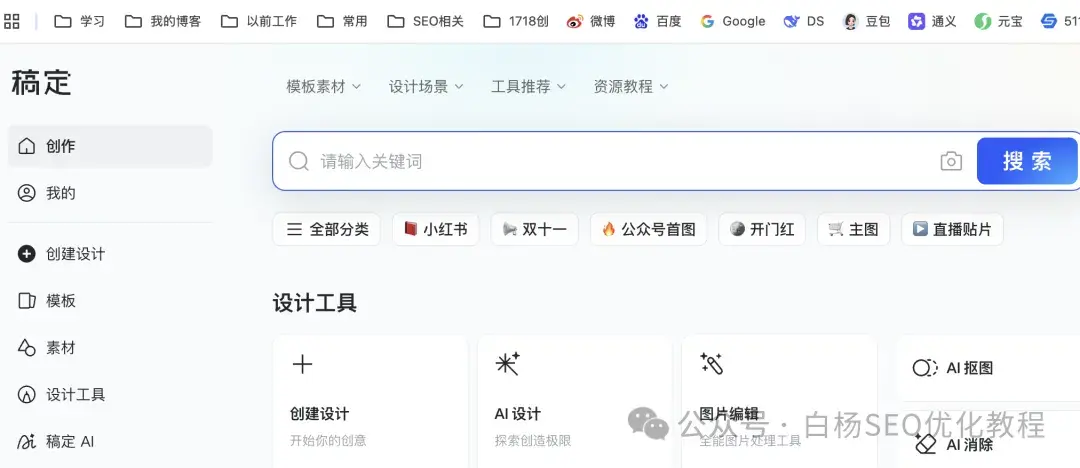1080x468 pixels.
Task: Click the sparkle icon on AI 设计 card
Action: tap(508, 364)
